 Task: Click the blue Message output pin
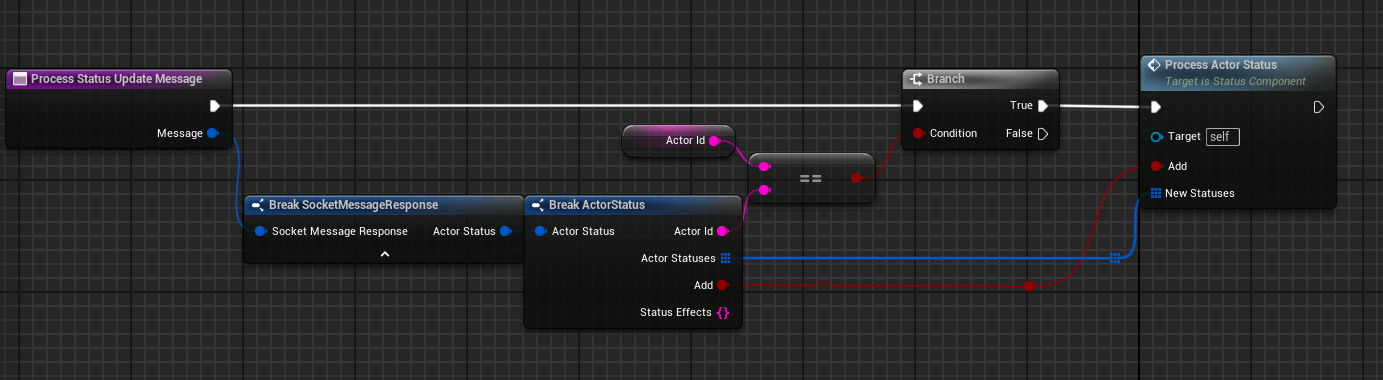[x=212, y=133]
